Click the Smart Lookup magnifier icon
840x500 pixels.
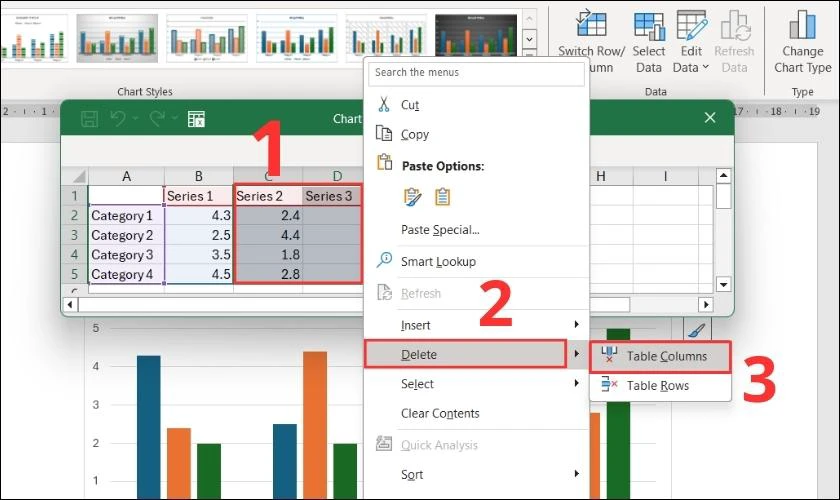(x=384, y=260)
